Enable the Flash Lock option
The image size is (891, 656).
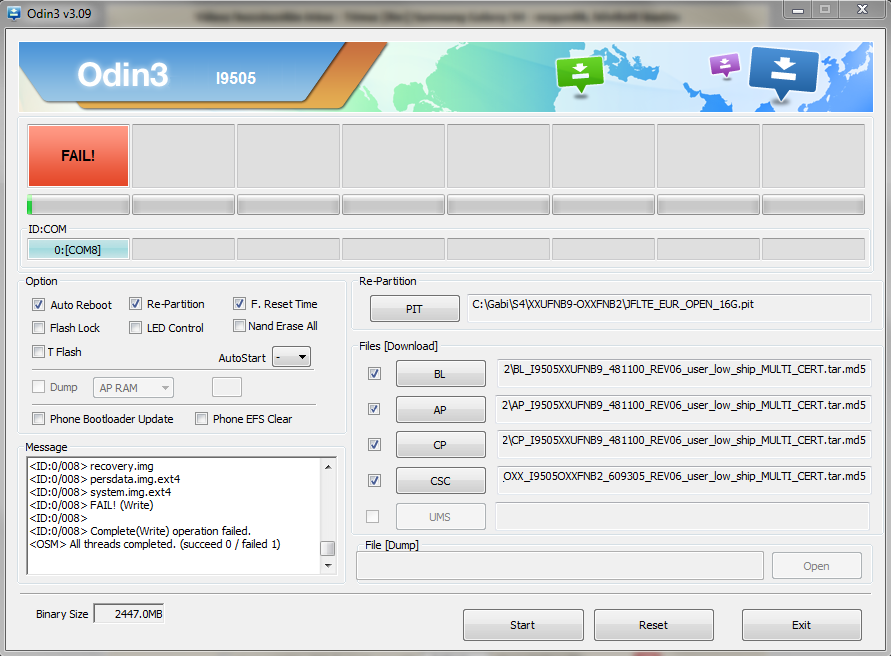[x=39, y=328]
